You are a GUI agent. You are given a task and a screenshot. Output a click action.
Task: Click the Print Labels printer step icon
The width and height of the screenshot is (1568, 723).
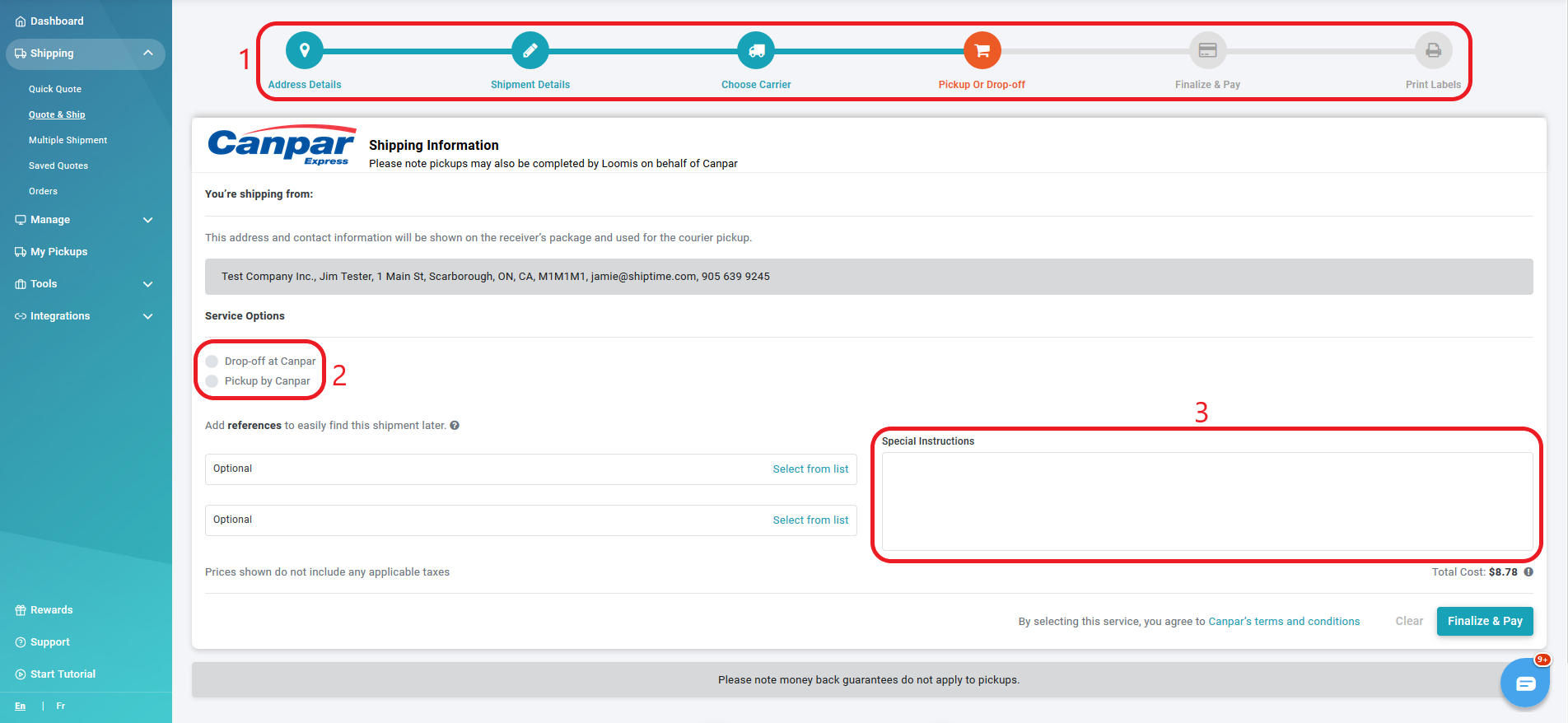click(x=1433, y=51)
